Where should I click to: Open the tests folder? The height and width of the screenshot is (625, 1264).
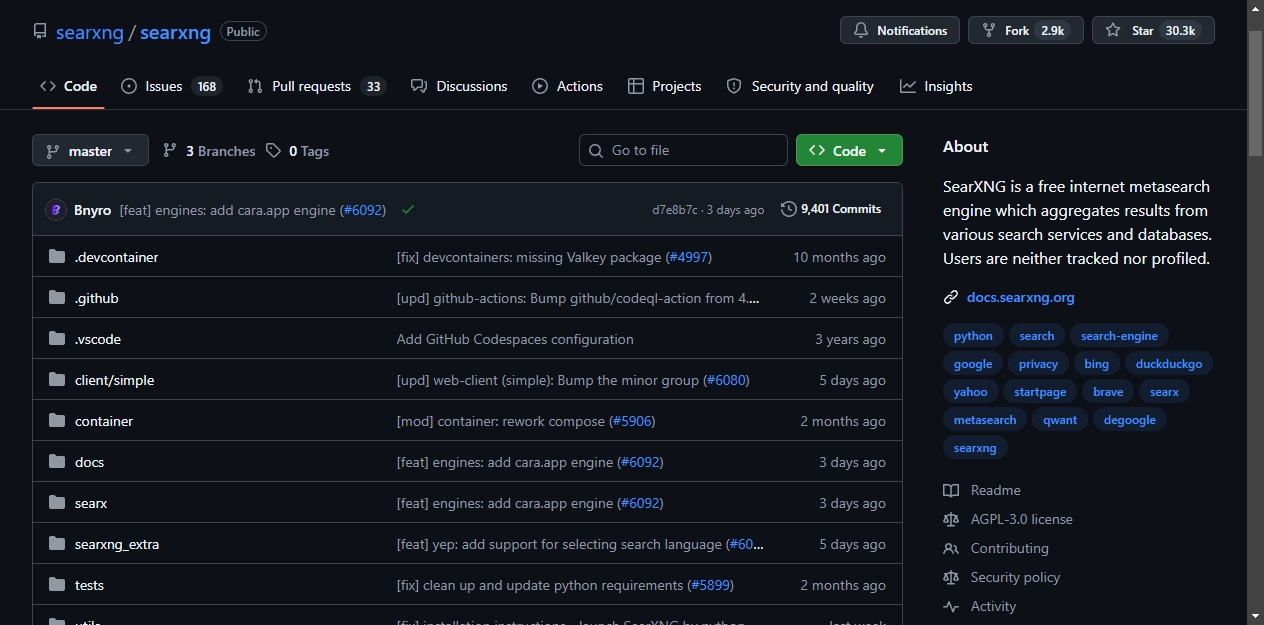tap(90, 585)
